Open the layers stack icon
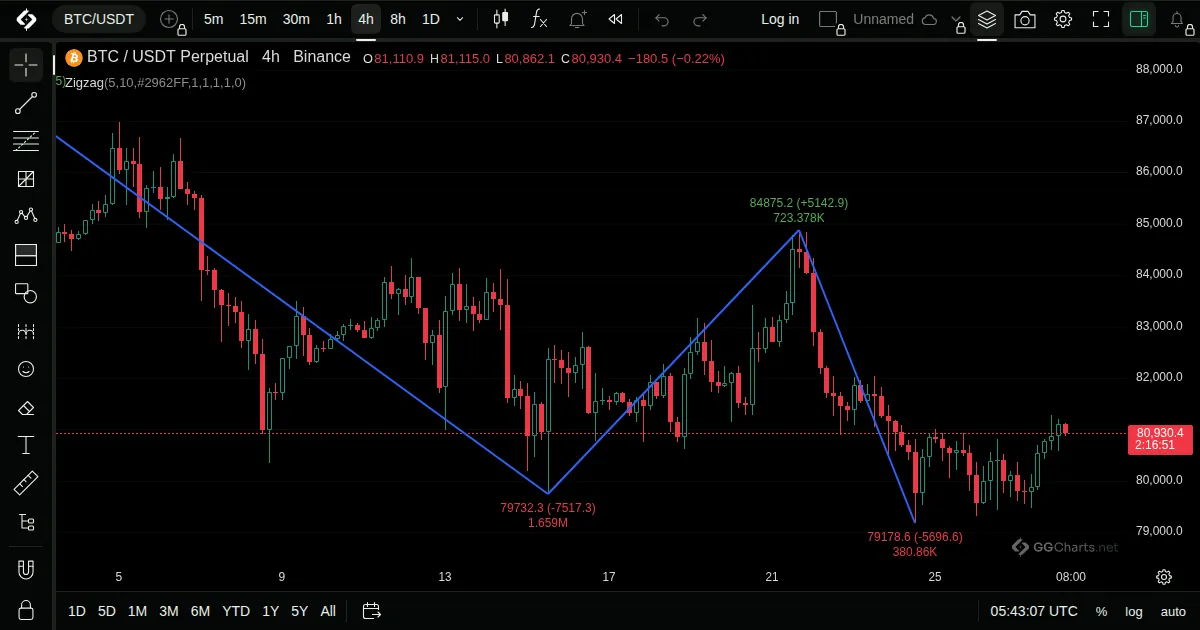This screenshot has height=630, width=1200. pyautogui.click(x=987, y=19)
